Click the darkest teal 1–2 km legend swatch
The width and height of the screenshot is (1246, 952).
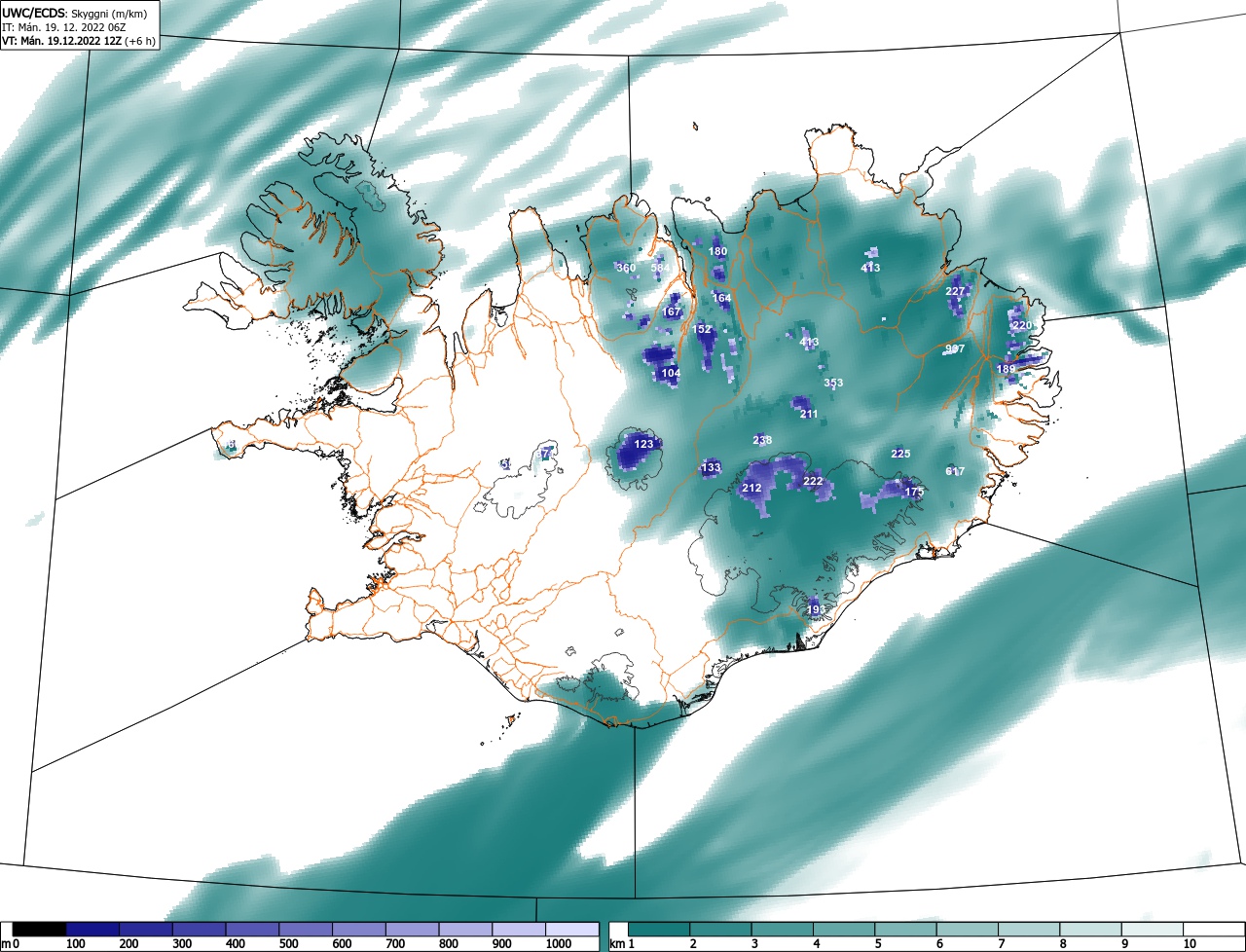658,930
